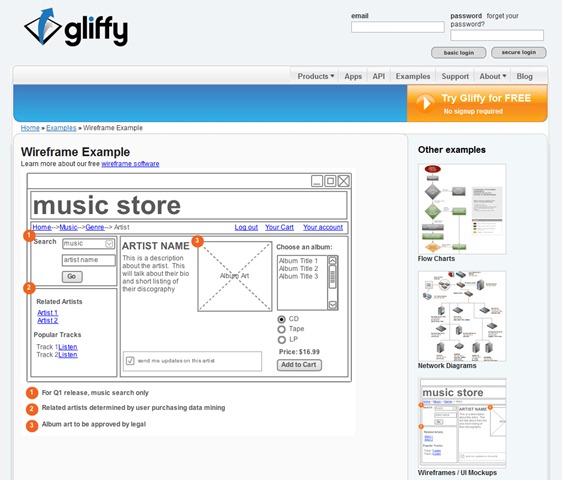Expand the music search dropdown
Image resolution: width=562 pixels, height=480 pixels.
pyautogui.click(x=109, y=244)
